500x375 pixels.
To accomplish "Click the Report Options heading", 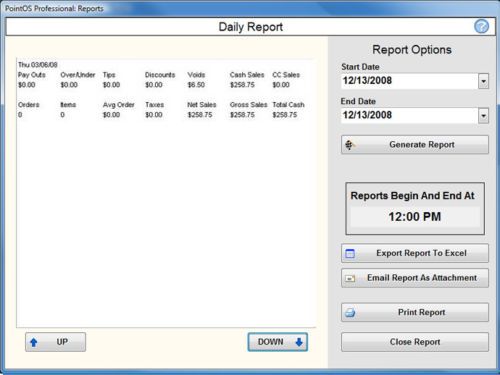I will click(412, 50).
